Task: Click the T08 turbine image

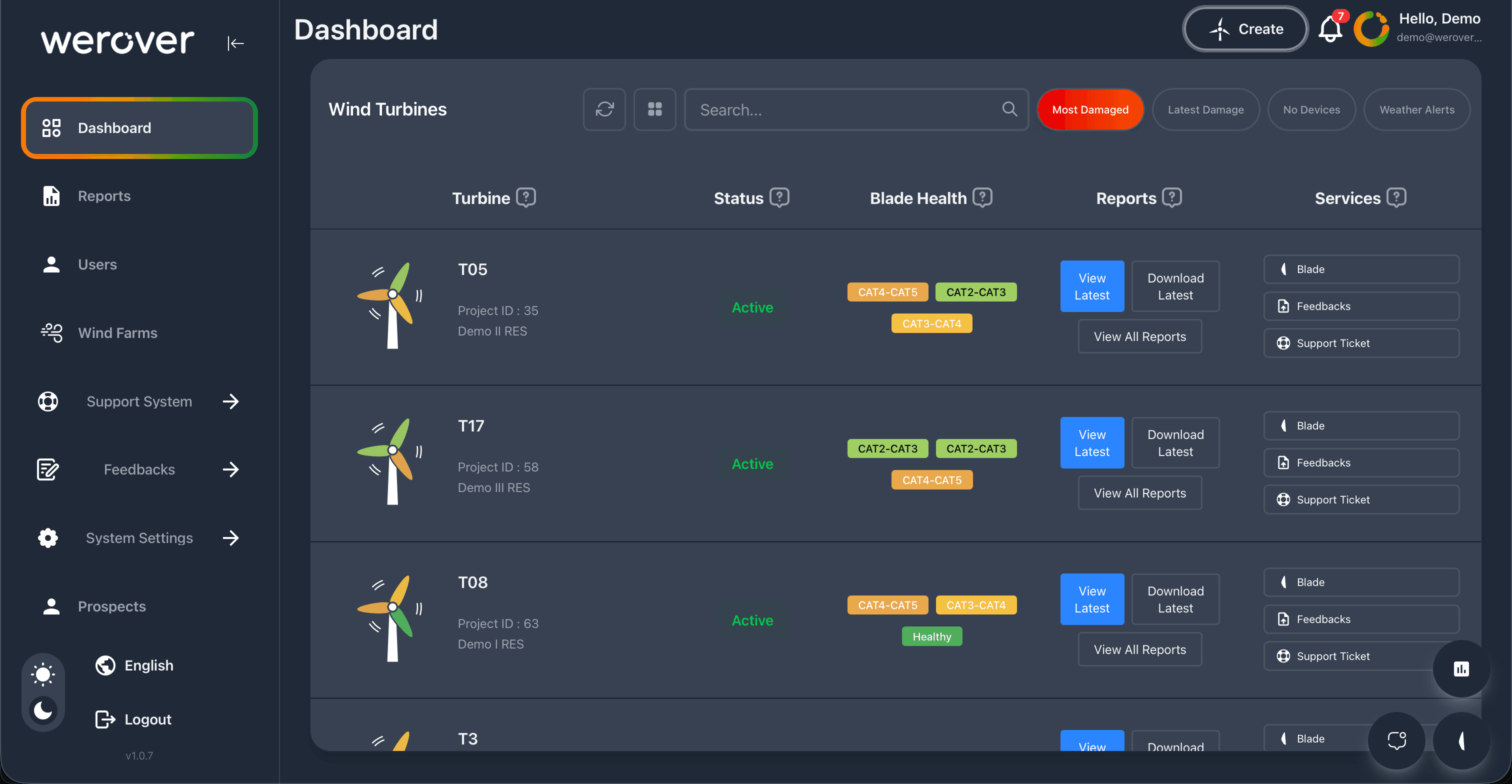Action: point(389,618)
